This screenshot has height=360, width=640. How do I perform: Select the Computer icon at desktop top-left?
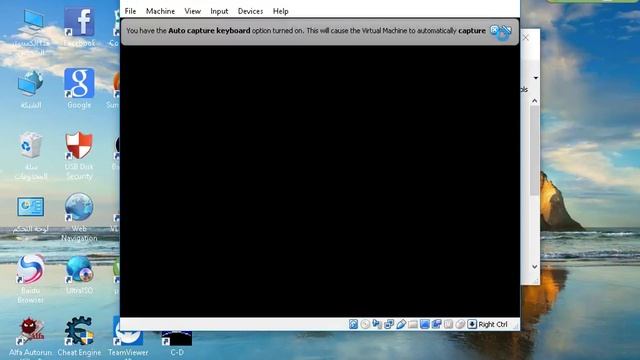[x=31, y=32]
